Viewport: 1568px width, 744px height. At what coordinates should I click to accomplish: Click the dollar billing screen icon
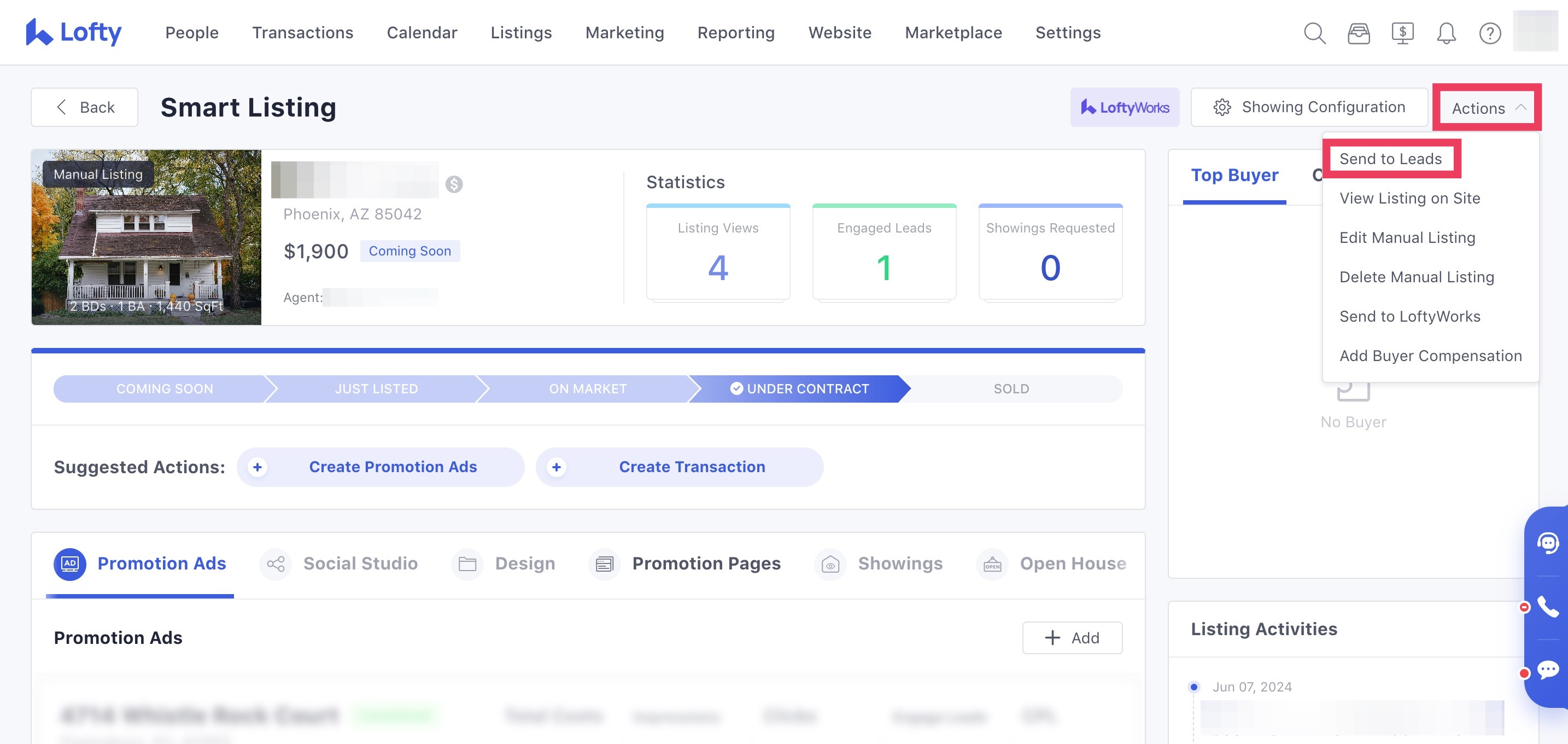[x=1402, y=33]
